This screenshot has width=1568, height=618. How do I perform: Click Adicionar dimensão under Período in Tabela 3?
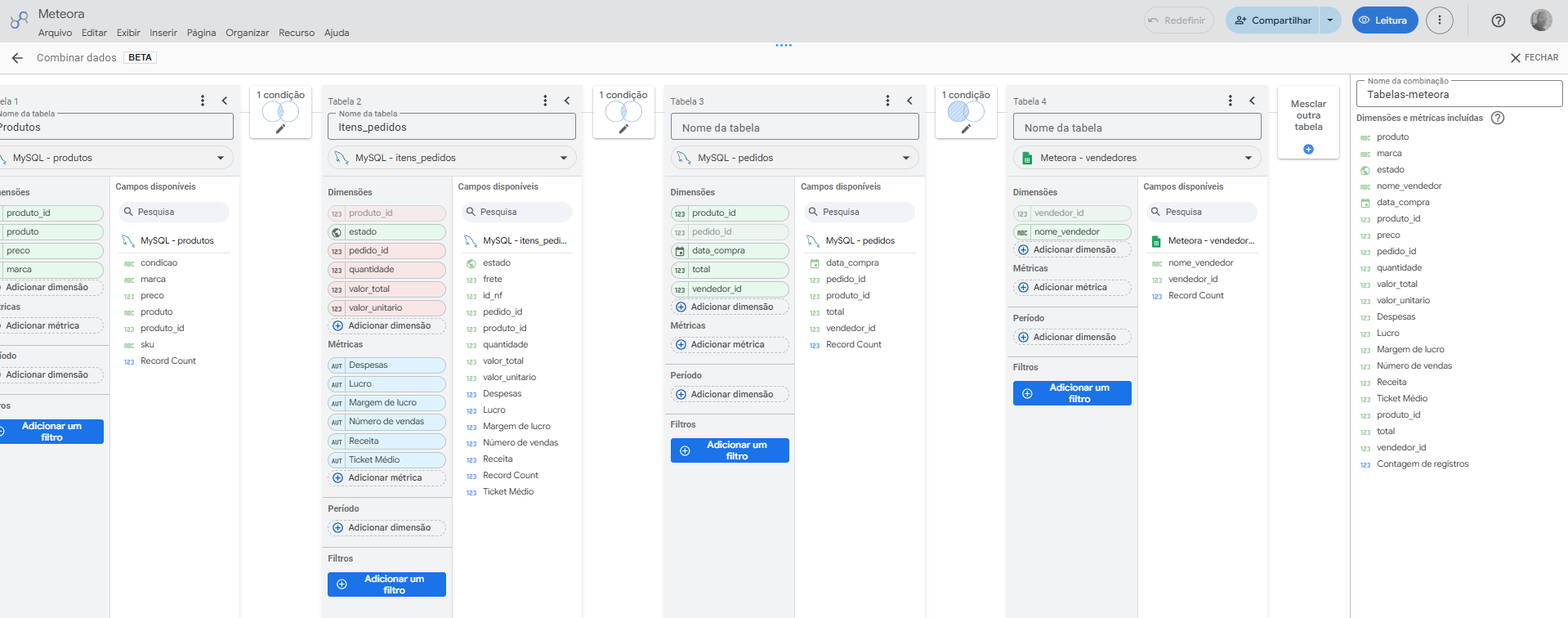pyautogui.click(x=730, y=395)
